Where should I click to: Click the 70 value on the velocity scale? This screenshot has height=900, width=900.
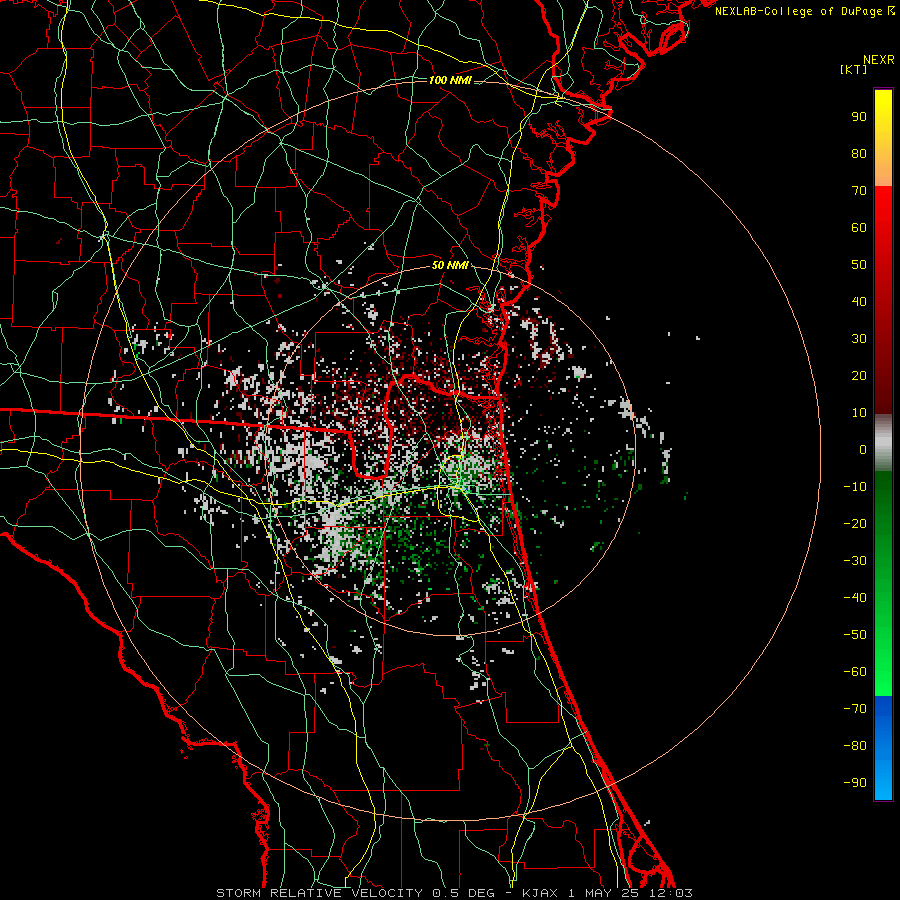point(859,191)
